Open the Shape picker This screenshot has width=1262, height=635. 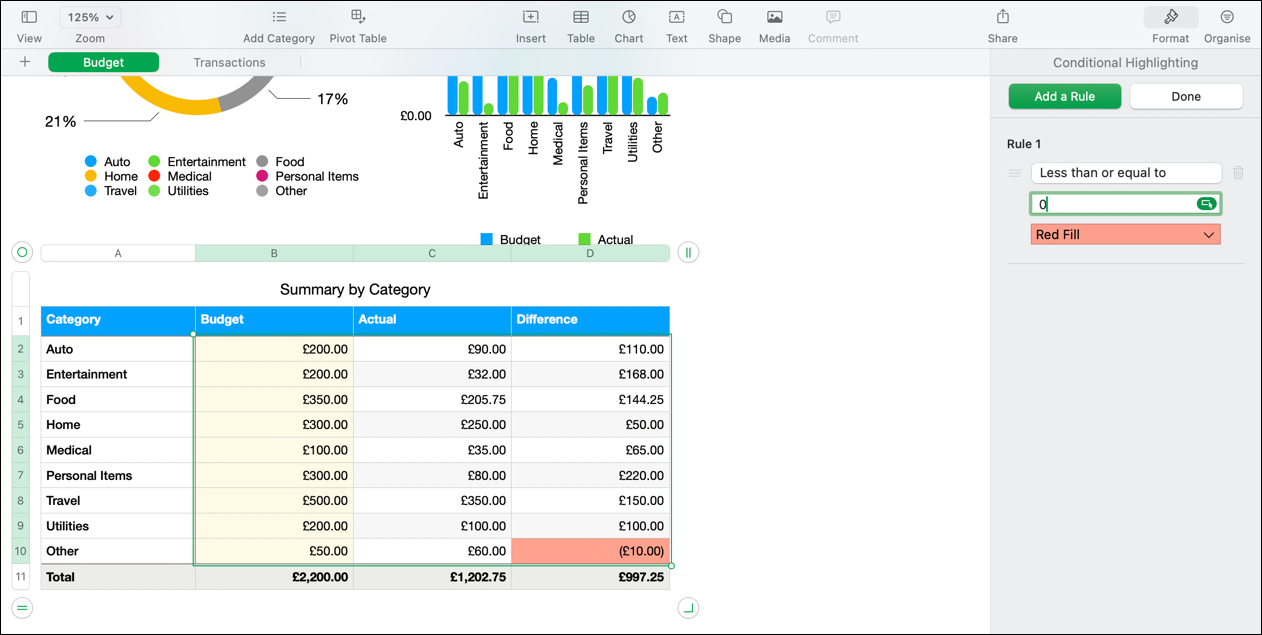(724, 18)
